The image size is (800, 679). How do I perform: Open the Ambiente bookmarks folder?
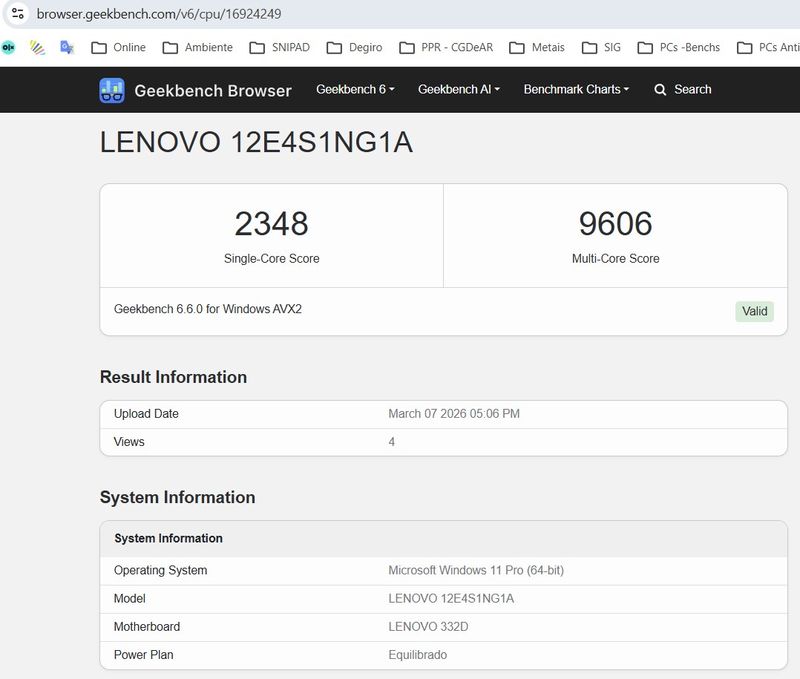tap(197, 47)
